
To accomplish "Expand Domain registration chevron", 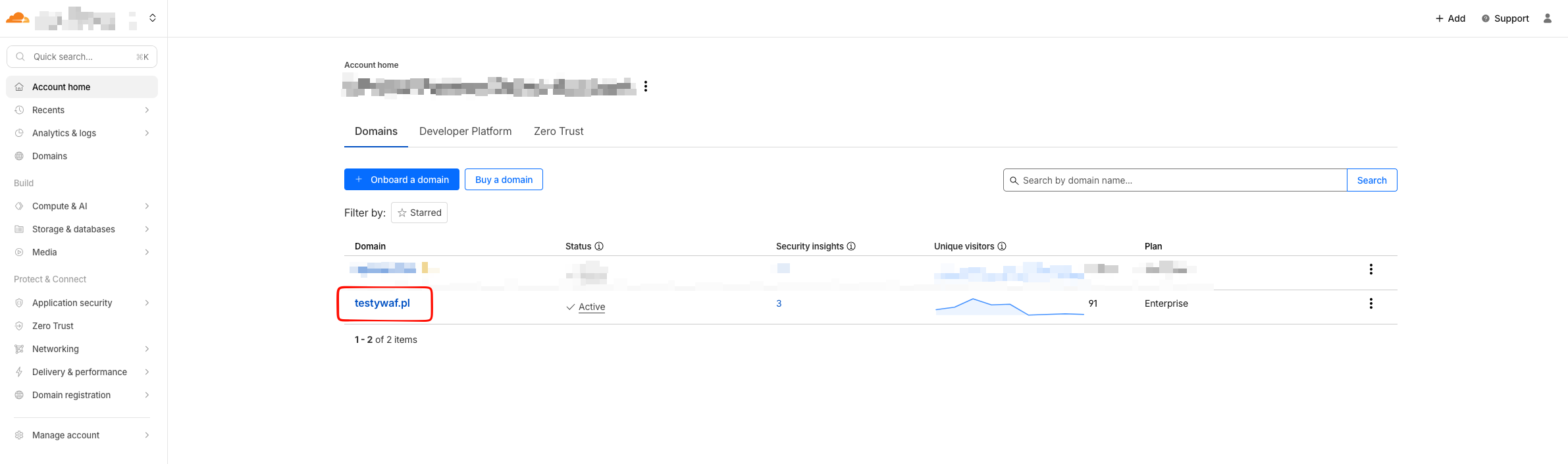I will 147,395.
